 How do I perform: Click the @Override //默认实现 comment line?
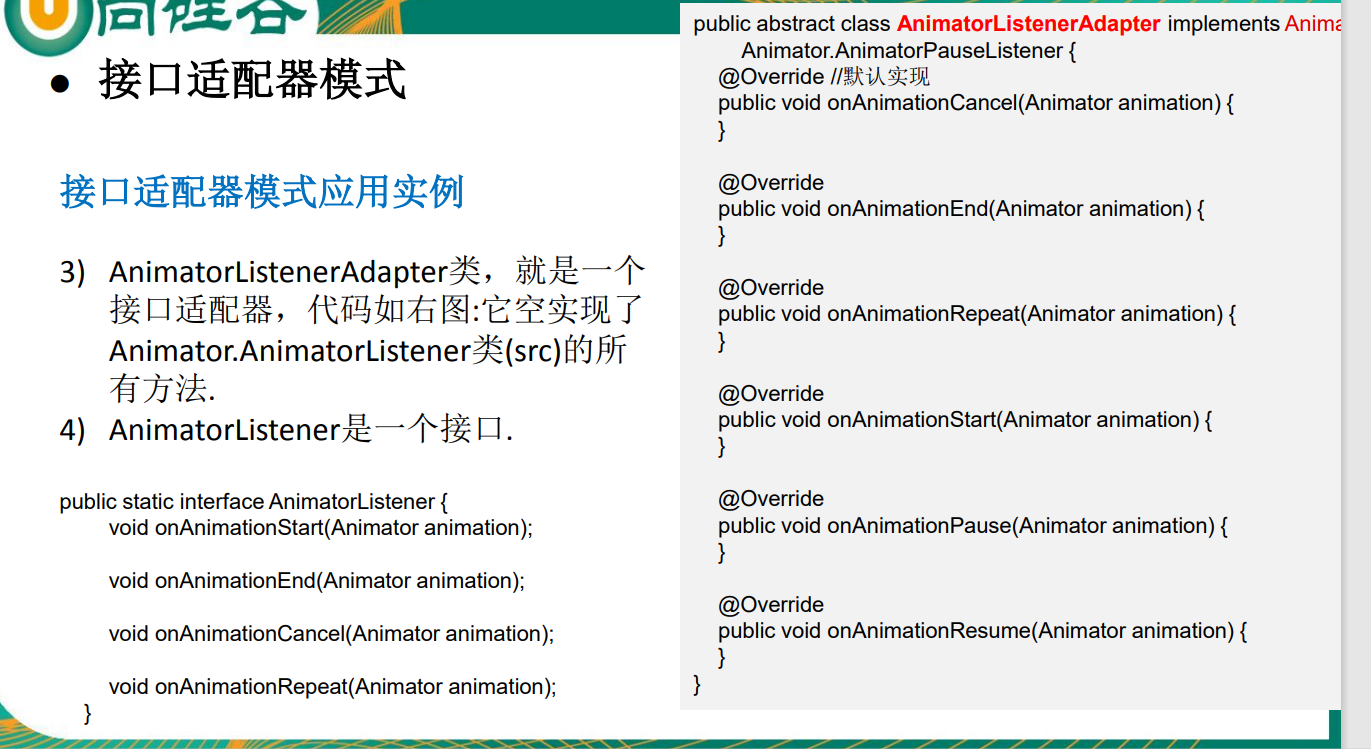pos(824,77)
